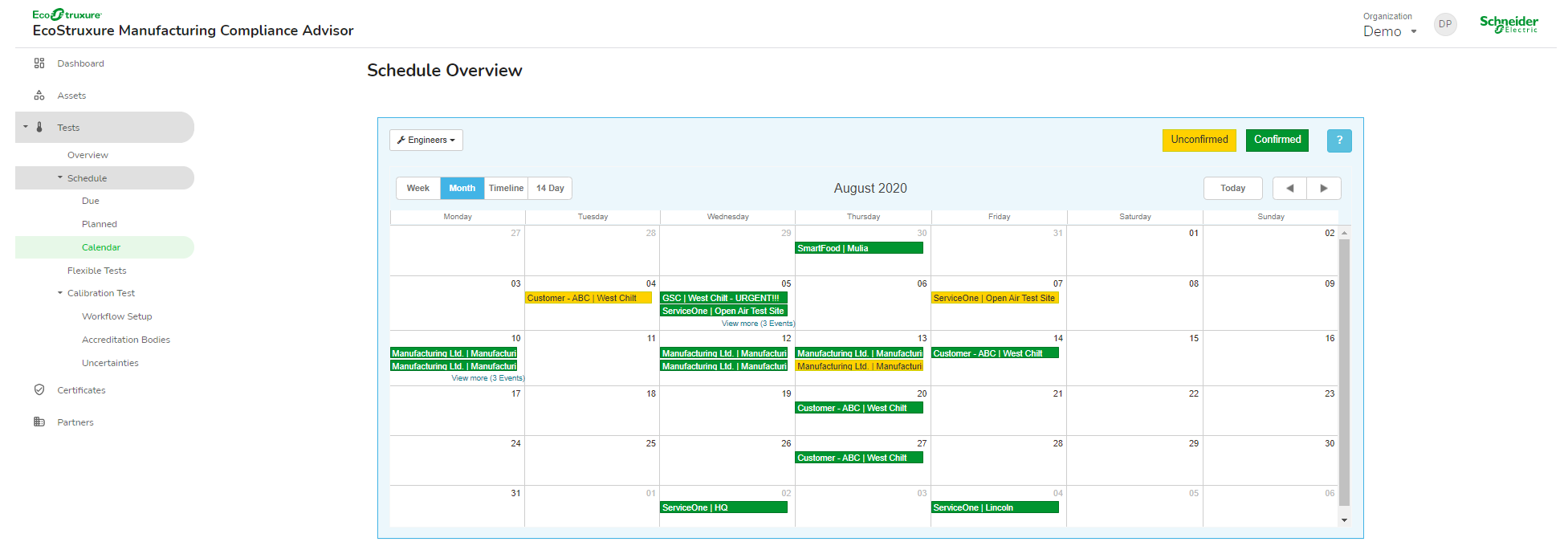Open Workflow Setup

tap(117, 316)
